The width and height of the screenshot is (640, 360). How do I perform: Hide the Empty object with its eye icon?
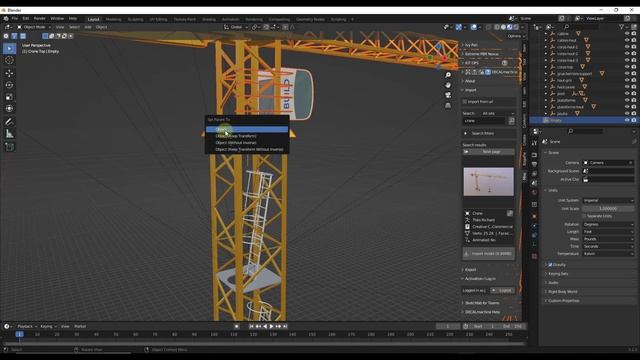click(627, 120)
